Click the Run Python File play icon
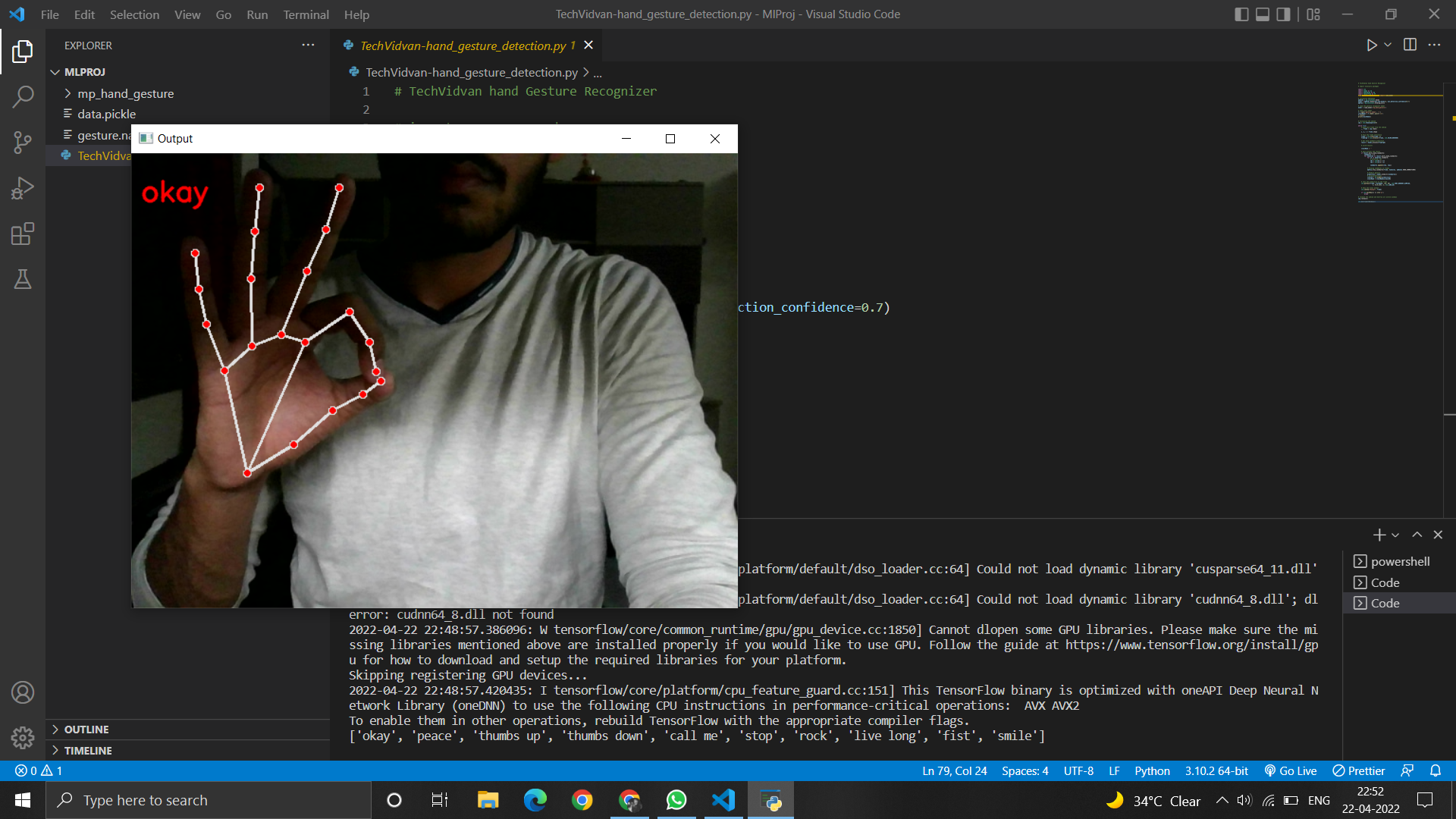 click(1371, 45)
